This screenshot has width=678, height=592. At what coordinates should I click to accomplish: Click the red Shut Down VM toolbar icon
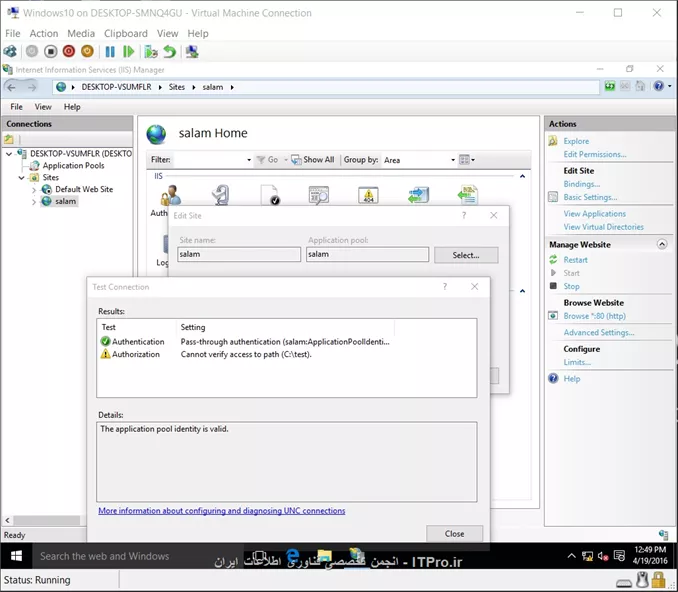pyautogui.click(x=69, y=52)
